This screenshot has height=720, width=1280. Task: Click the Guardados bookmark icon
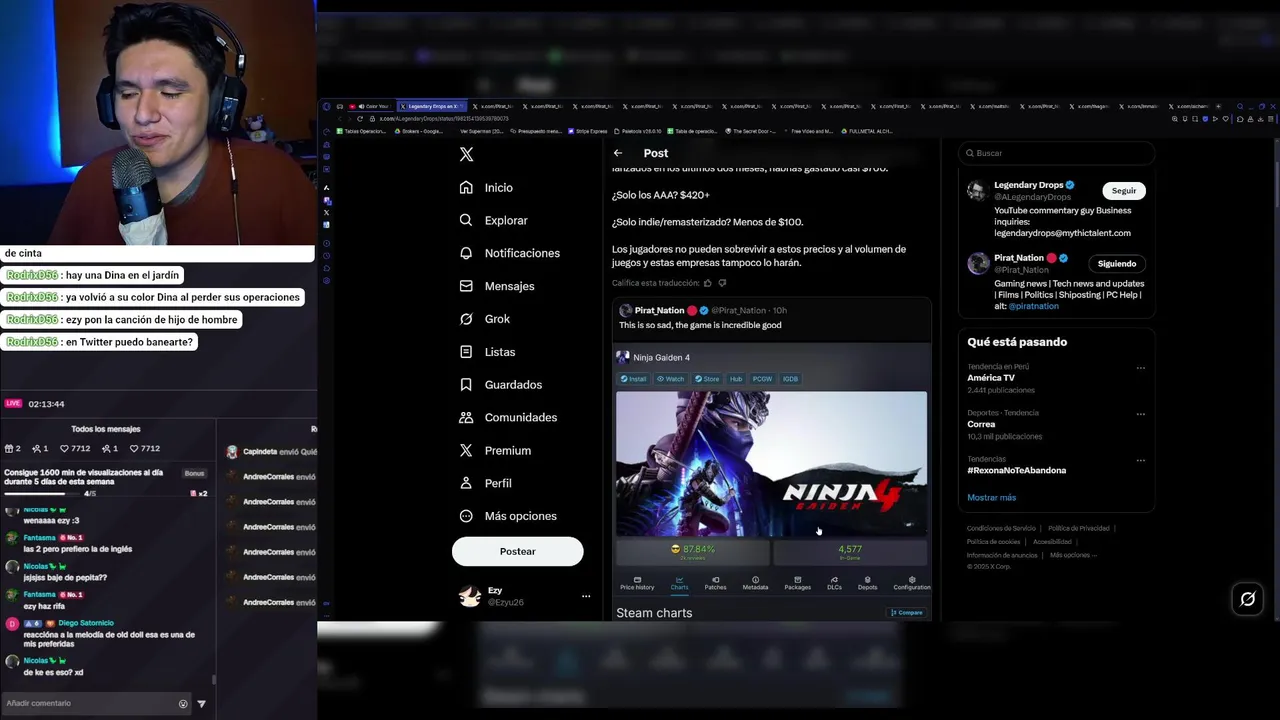click(466, 384)
